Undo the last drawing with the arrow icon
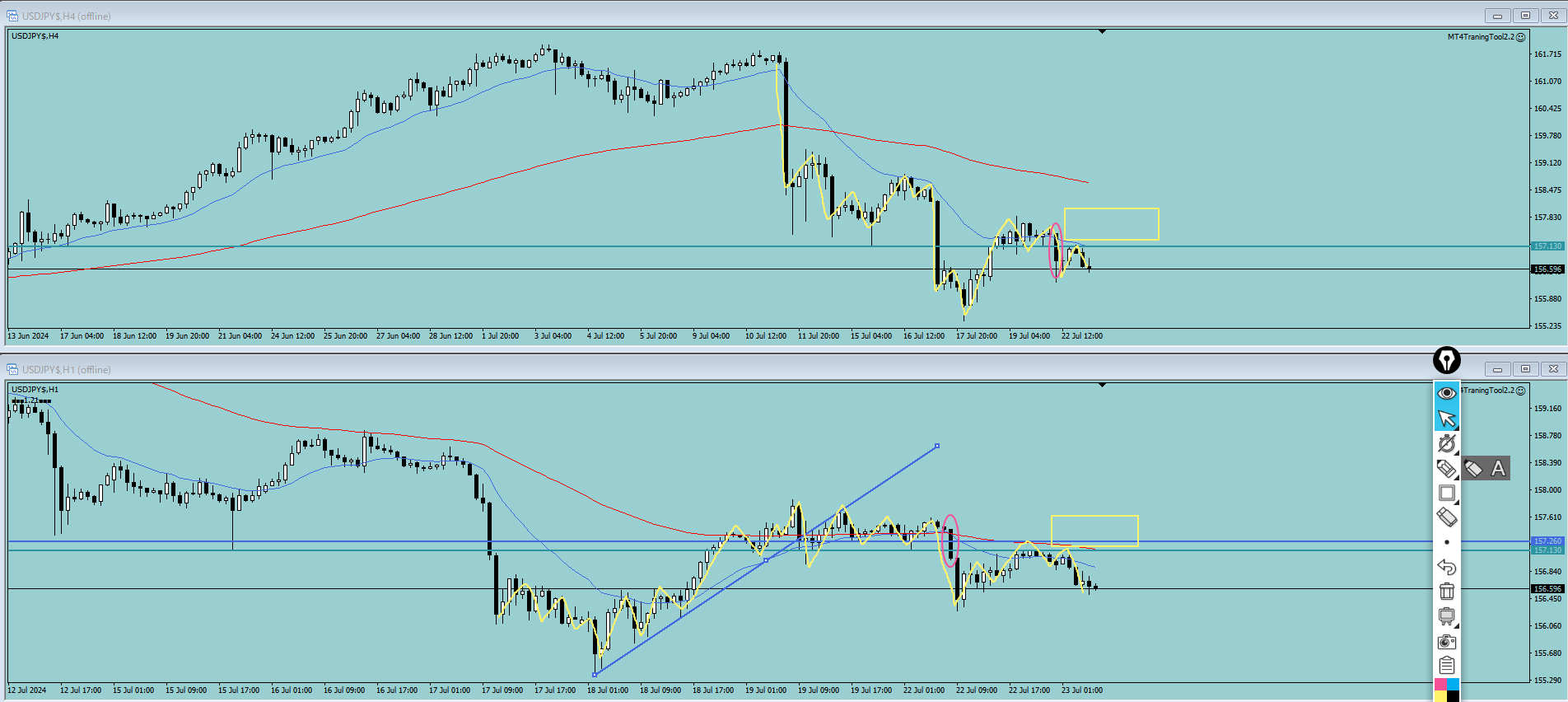 pyautogui.click(x=1446, y=567)
